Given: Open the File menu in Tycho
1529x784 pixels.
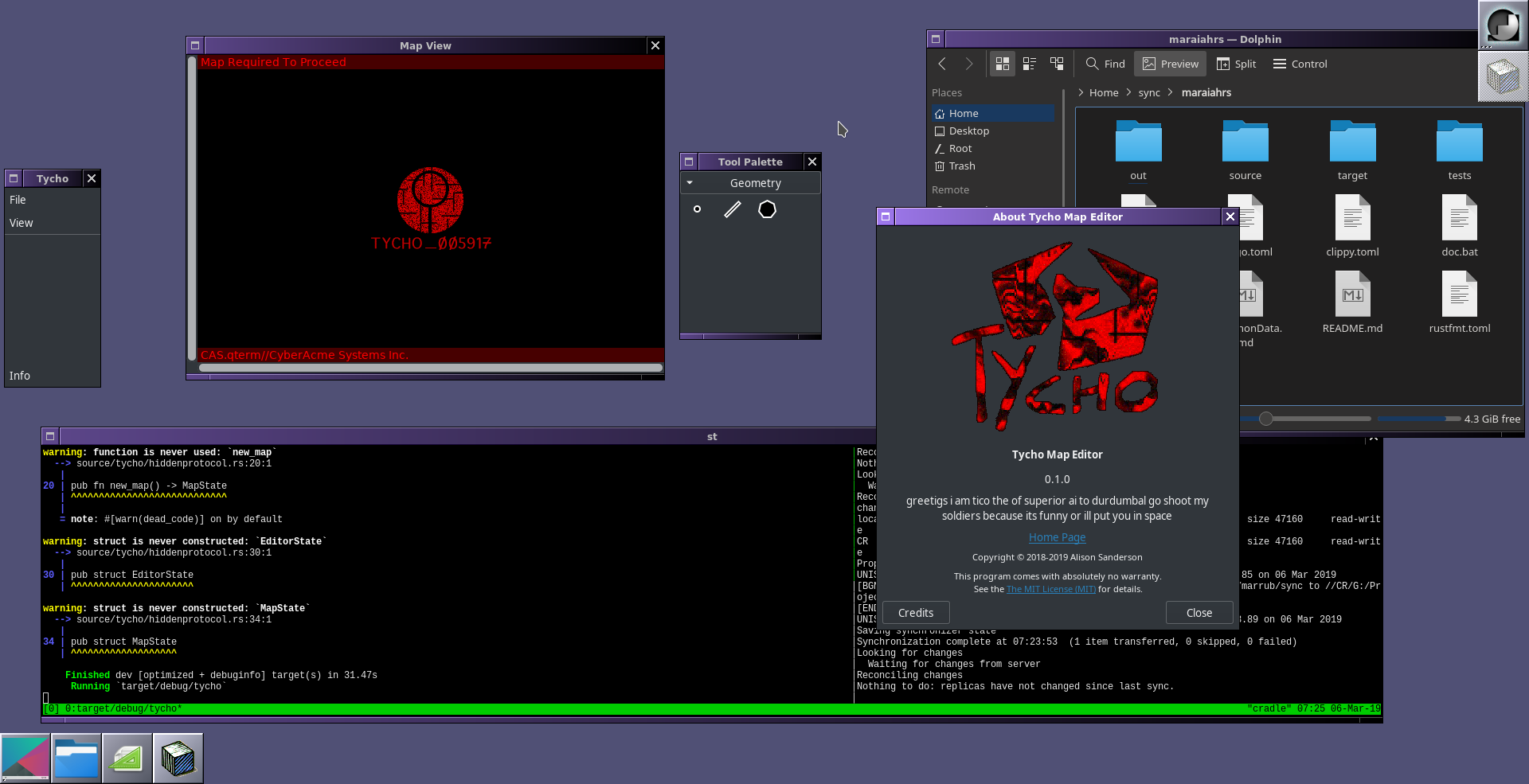Looking at the screenshot, I should [18, 200].
